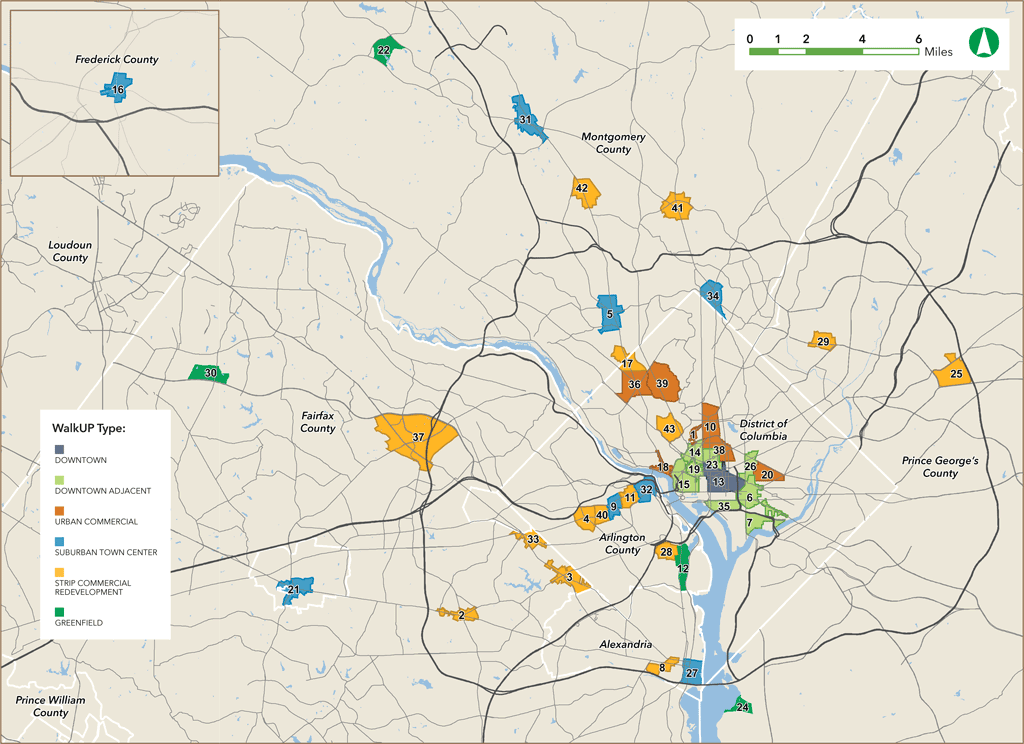Click yellow map area numbered 43
This screenshot has width=1024, height=744.
click(x=669, y=429)
